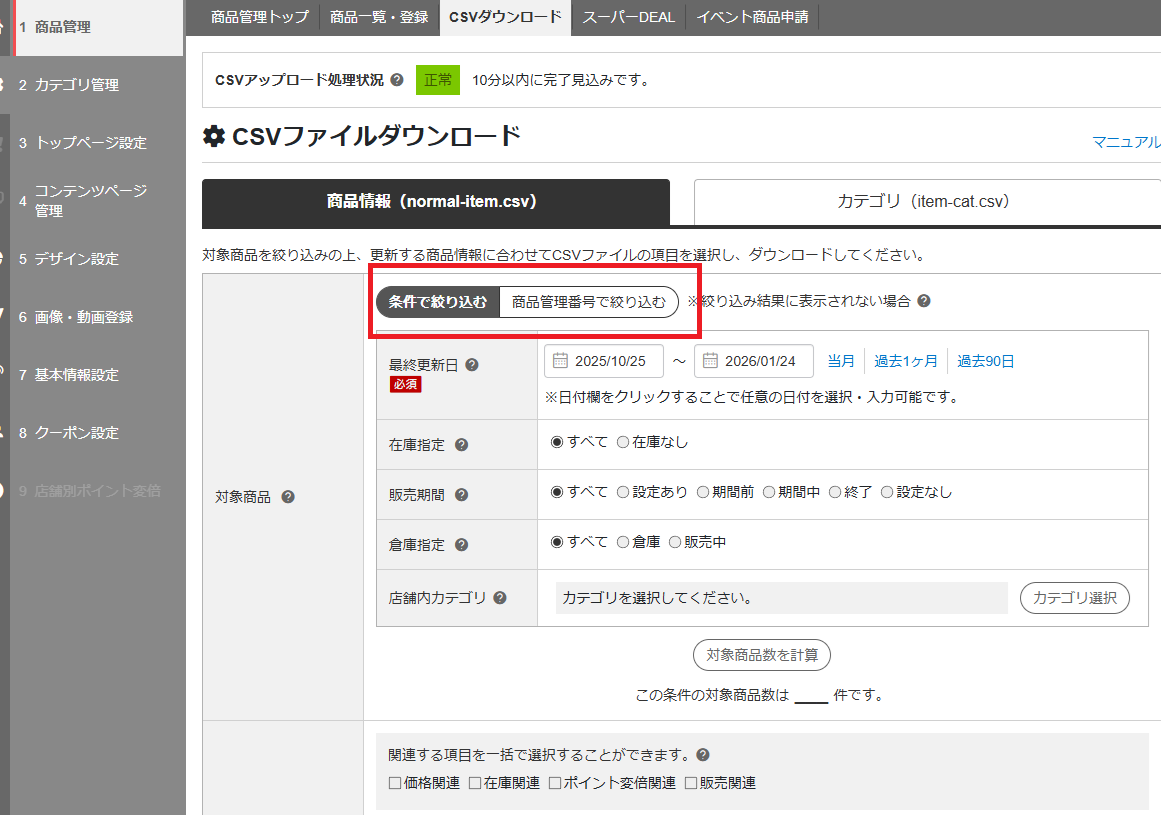Screen dimensions: 1161x815
Task: Open スーパーDEAL tab in top navigation
Action: pos(628,17)
